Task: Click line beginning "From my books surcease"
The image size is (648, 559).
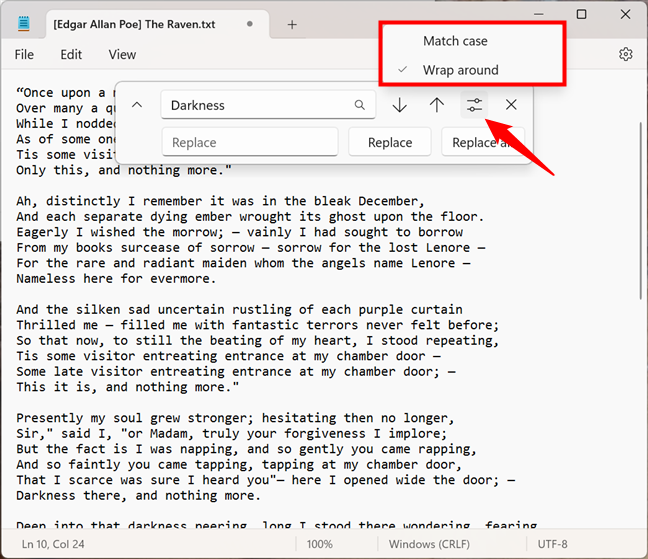Action: [x=250, y=247]
